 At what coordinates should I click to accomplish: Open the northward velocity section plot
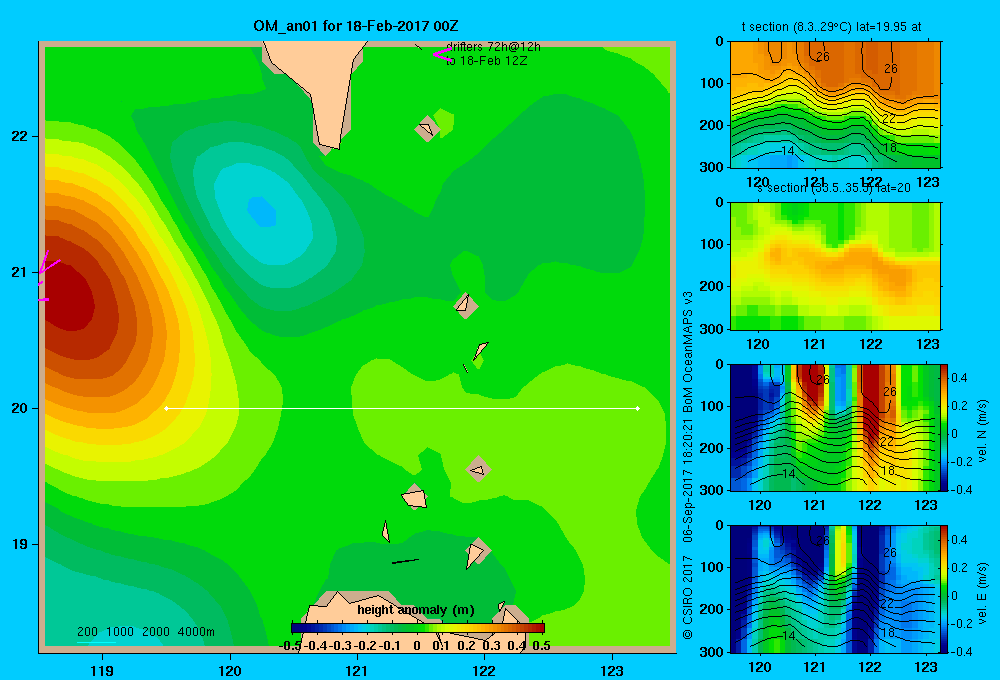click(835, 427)
